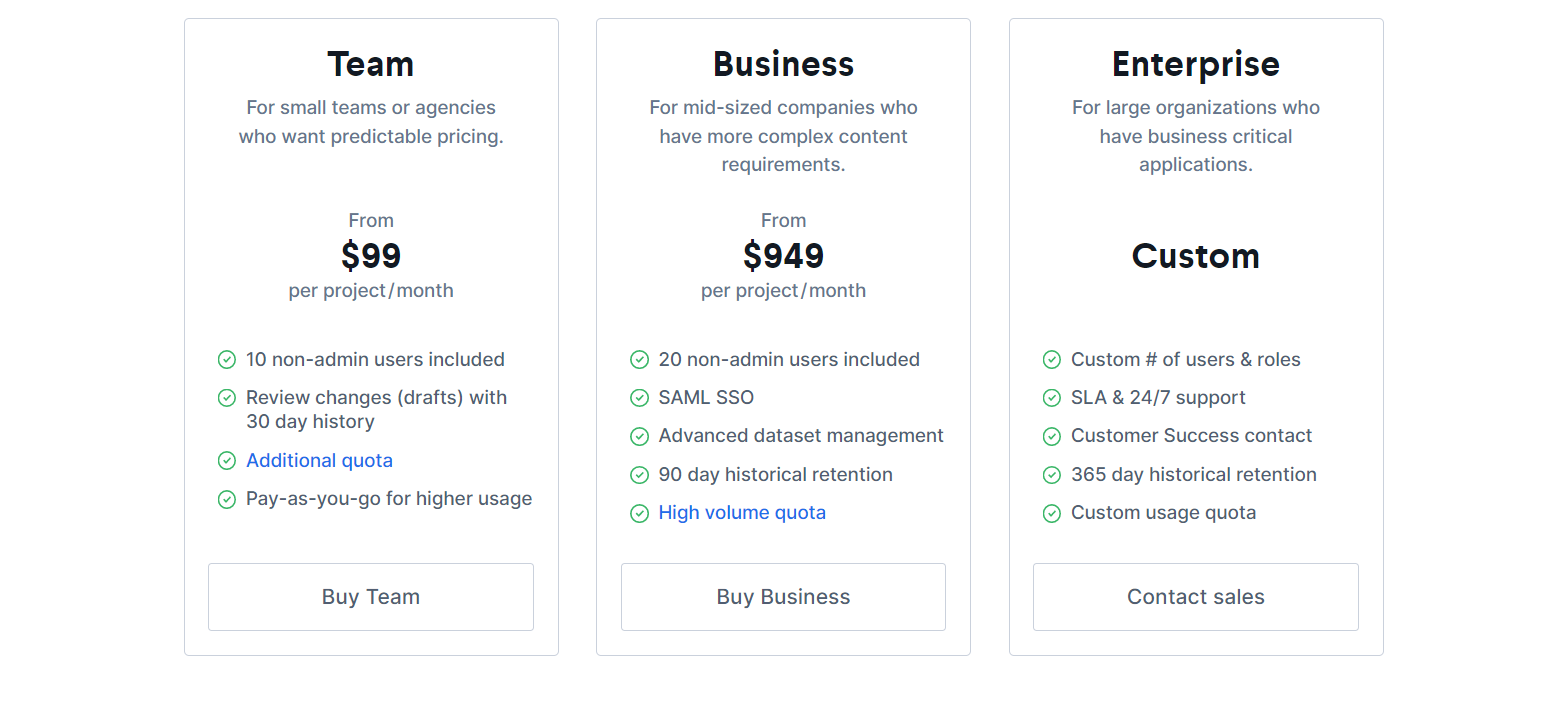This screenshot has width=1567, height=717.
Task: Click checkmark icon beside SLA & 24/7 support
Action: 1052,398
